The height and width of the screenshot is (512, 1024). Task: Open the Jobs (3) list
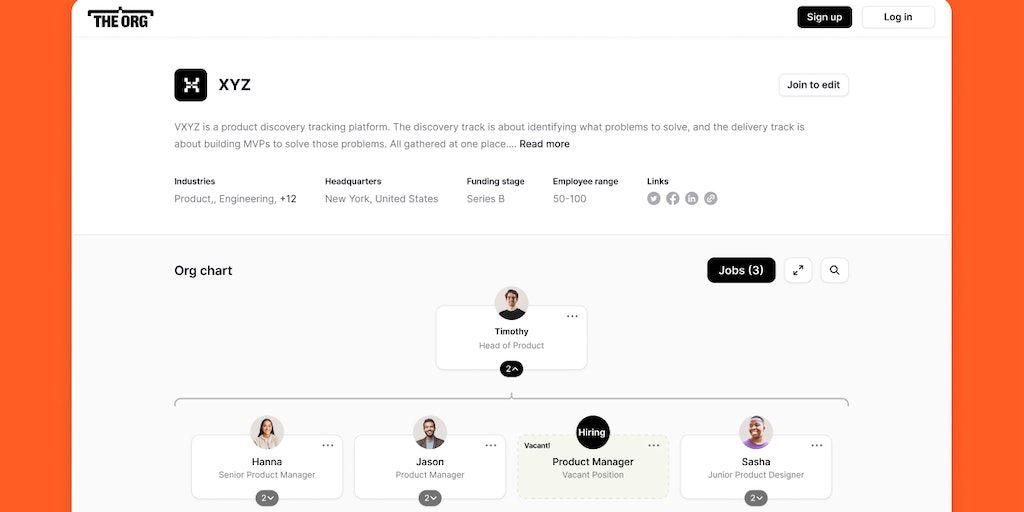741,270
